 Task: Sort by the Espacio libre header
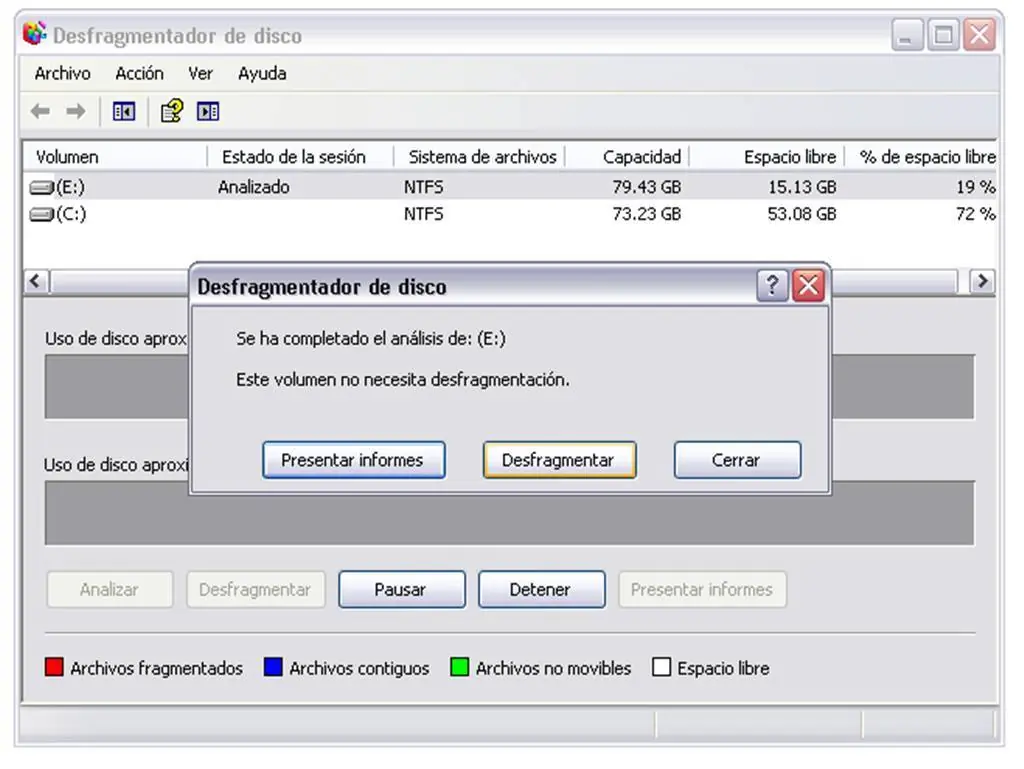point(767,157)
